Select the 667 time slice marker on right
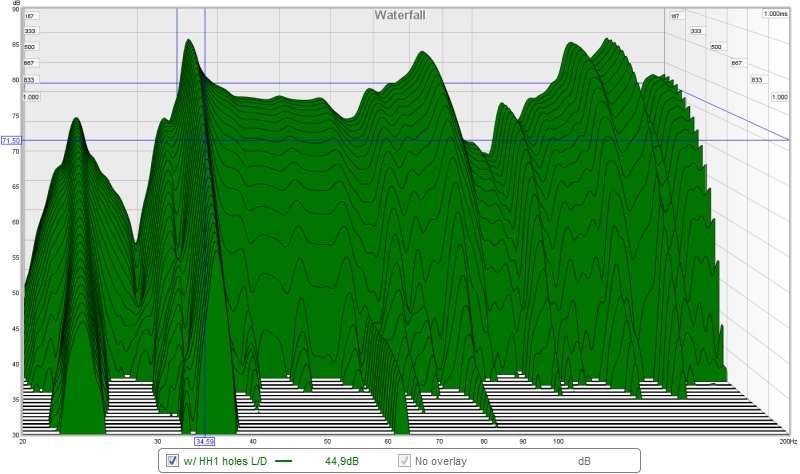The image size is (800, 474). tap(736, 63)
